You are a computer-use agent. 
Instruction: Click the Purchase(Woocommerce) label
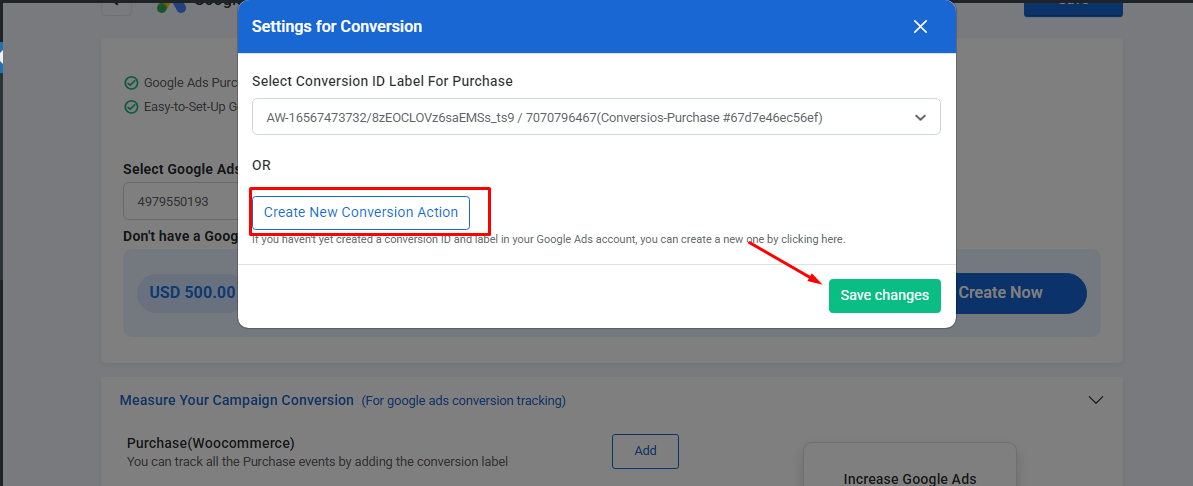tap(211, 443)
